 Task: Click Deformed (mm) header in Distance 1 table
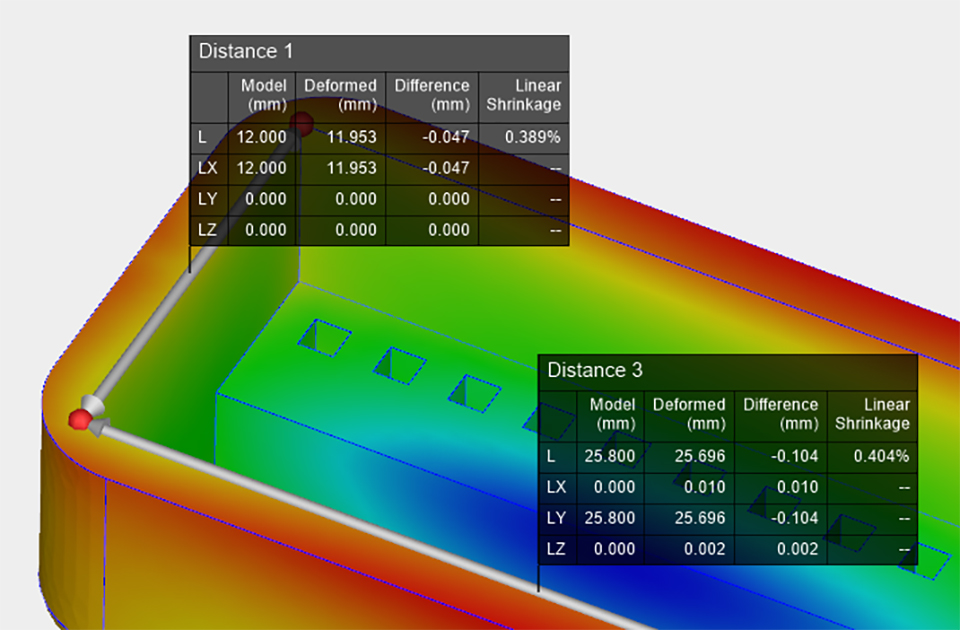point(340,95)
